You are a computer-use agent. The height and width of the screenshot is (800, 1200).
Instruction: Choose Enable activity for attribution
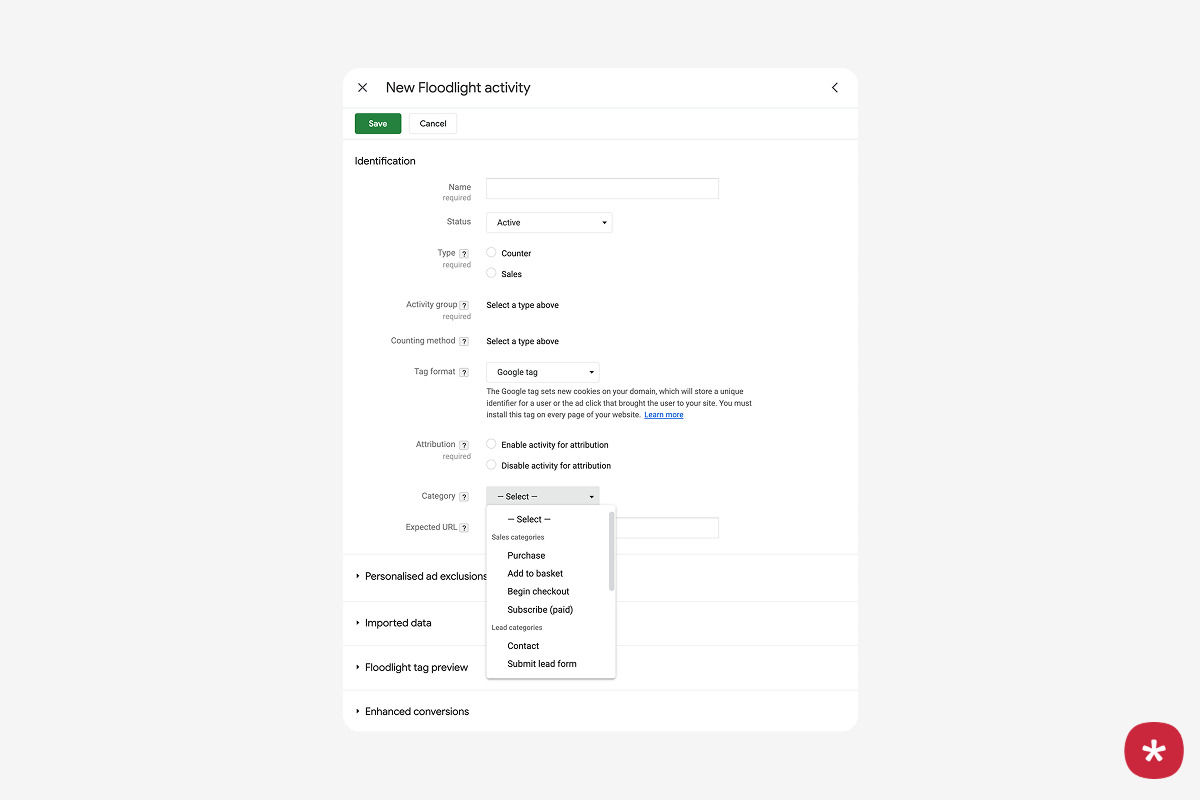pyautogui.click(x=491, y=444)
